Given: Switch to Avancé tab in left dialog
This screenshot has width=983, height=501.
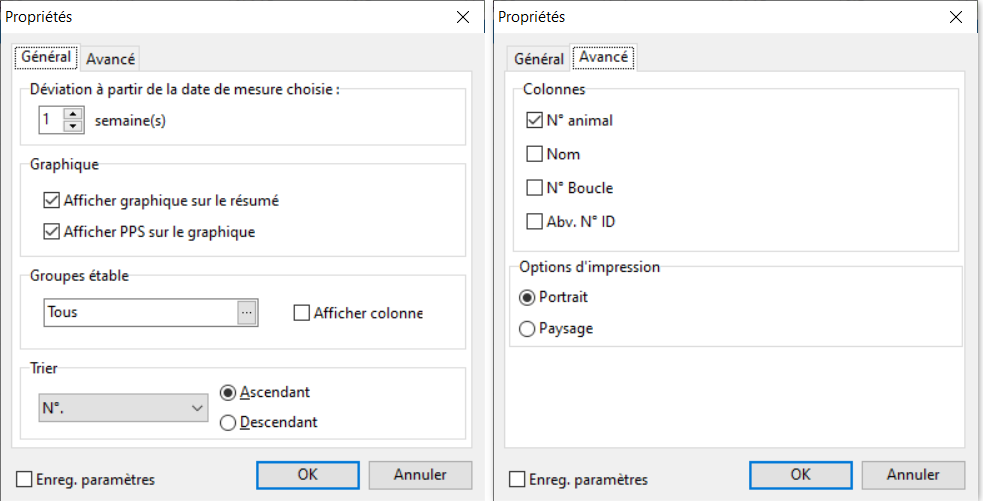Looking at the screenshot, I should [110, 59].
